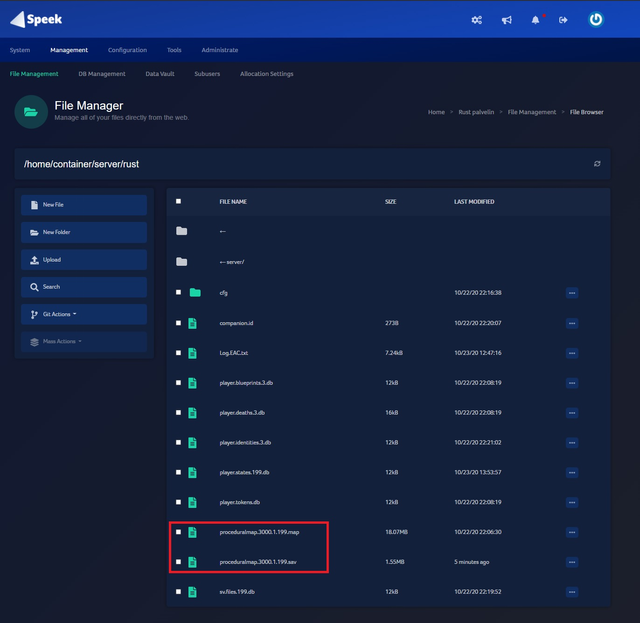Check the companion.id checkbox
Image resolution: width=640 pixels, height=623 pixels.
178,323
